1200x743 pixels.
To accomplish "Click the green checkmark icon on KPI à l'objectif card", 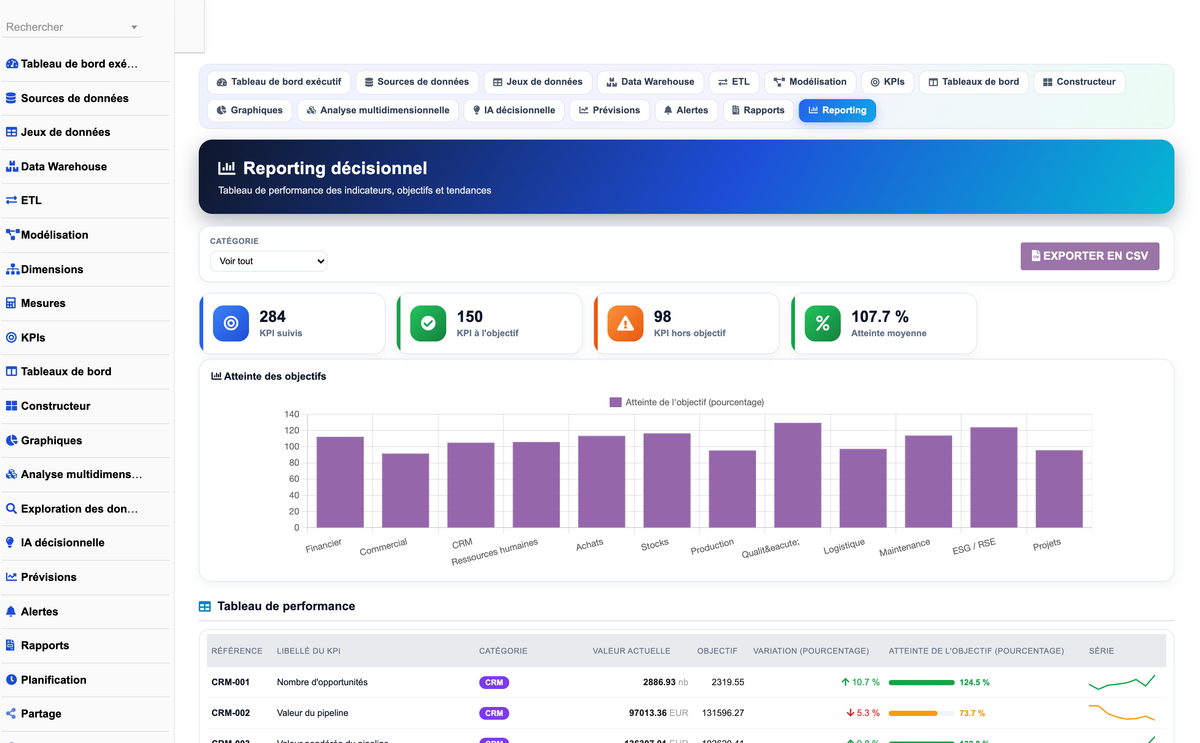I will coord(428,323).
